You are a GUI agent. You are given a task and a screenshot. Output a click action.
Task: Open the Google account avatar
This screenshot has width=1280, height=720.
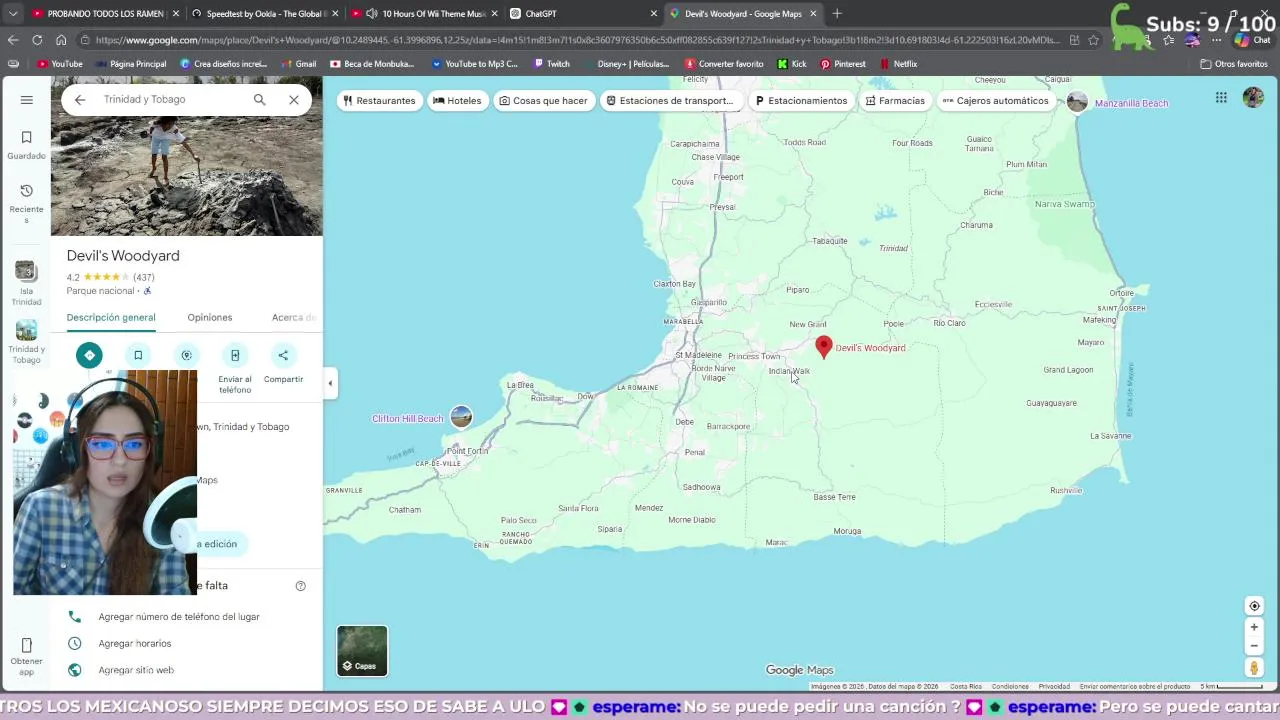coord(1253,97)
